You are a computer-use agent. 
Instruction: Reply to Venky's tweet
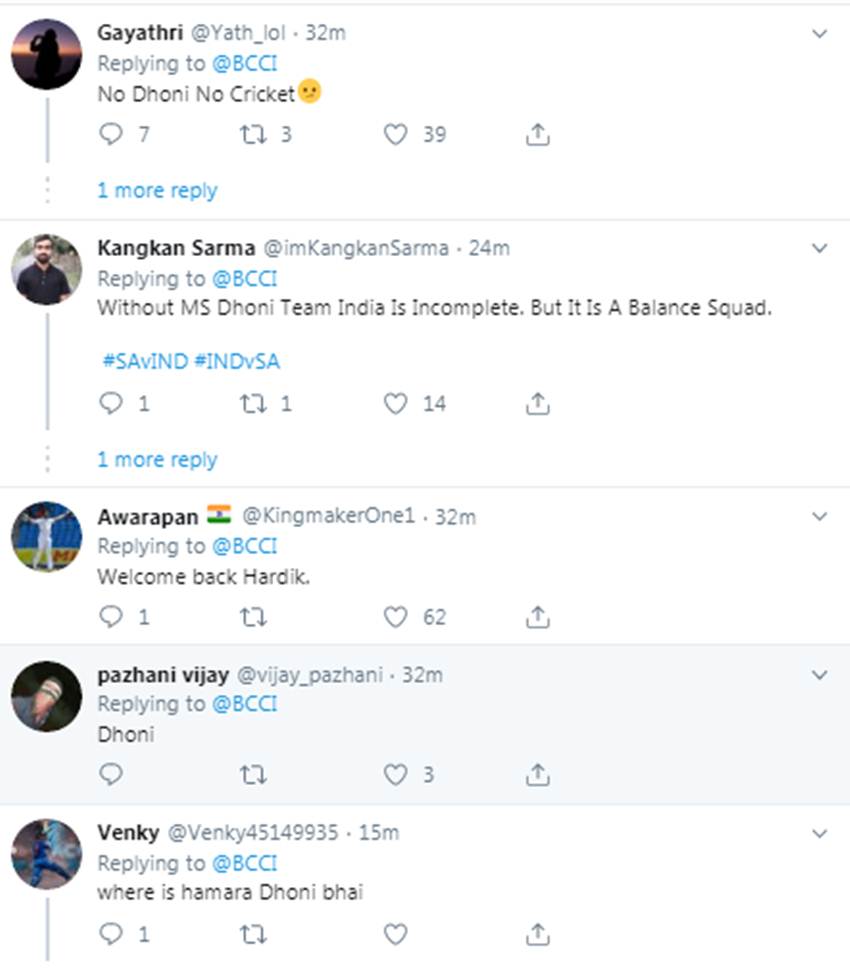point(111,934)
